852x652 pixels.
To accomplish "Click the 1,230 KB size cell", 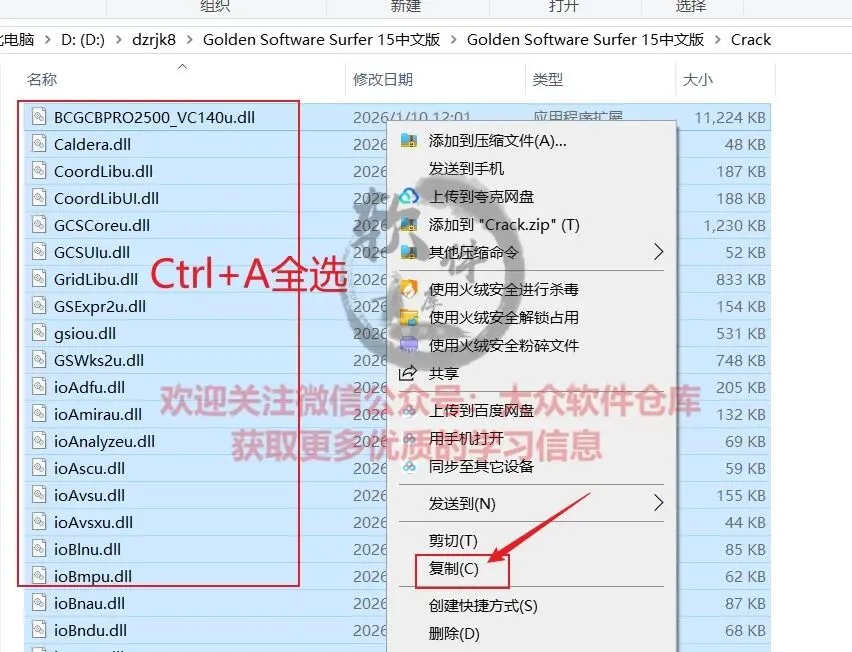I will (x=734, y=225).
